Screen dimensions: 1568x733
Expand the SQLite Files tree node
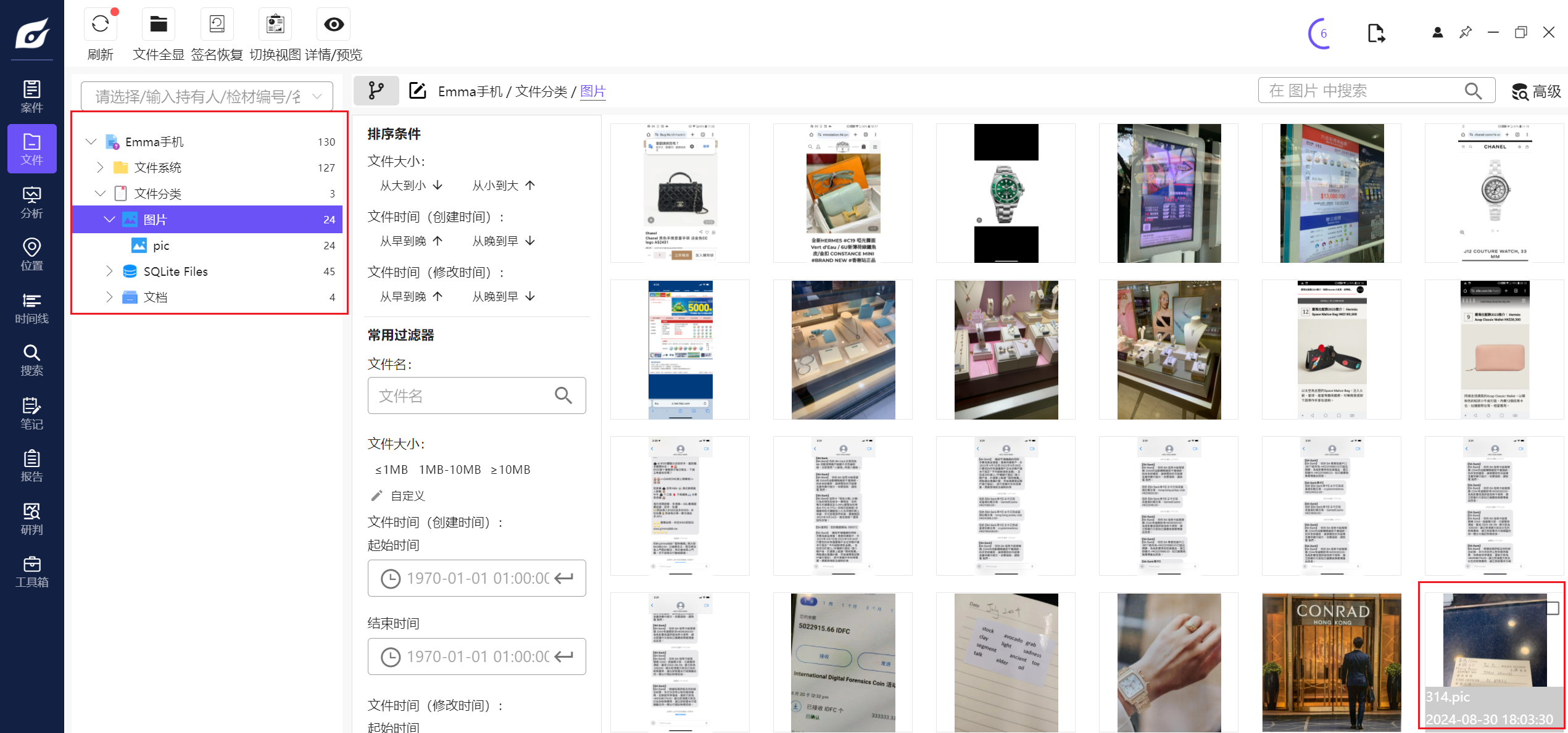click(109, 271)
